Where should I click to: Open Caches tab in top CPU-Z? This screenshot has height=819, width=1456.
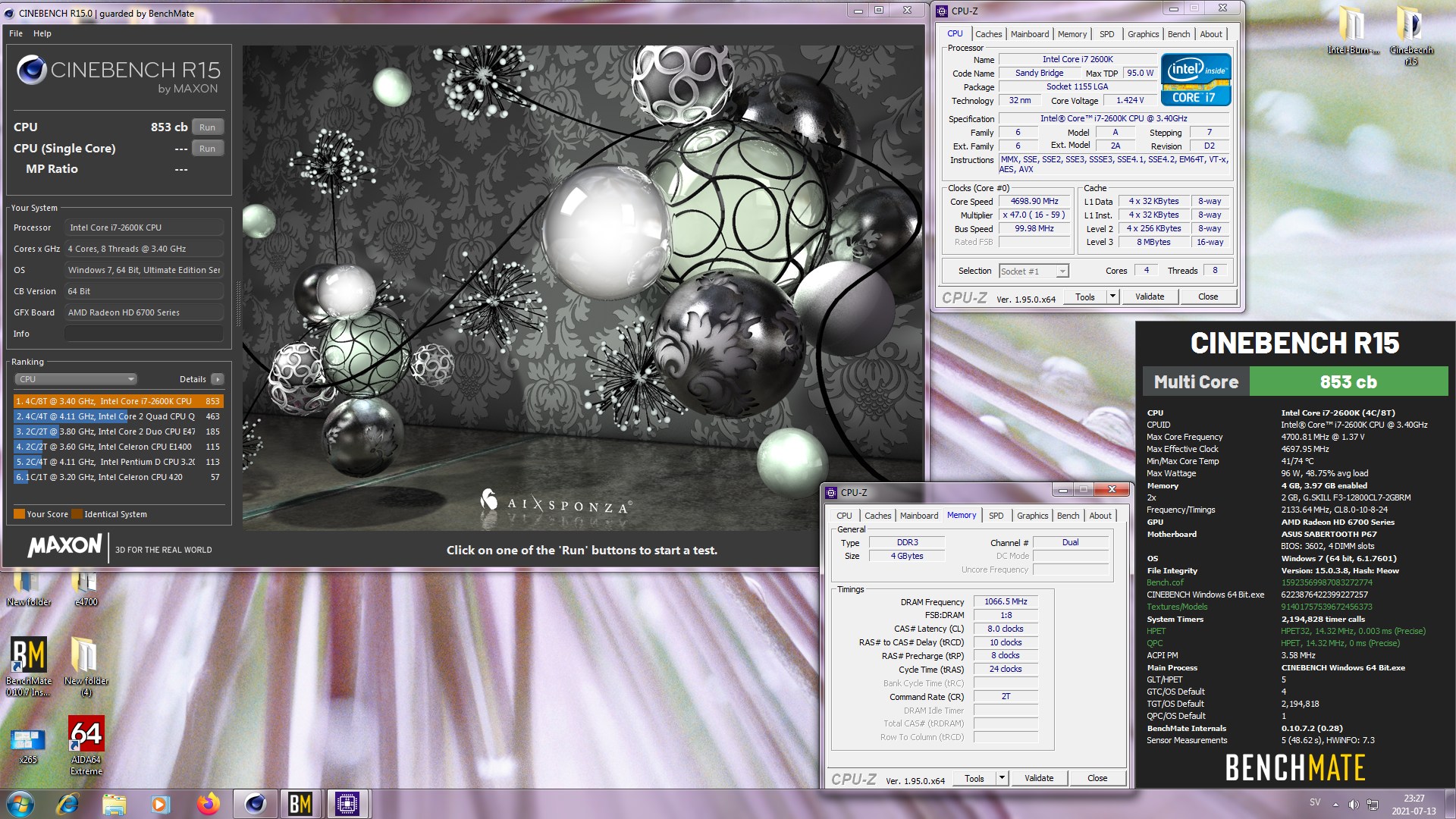point(988,34)
